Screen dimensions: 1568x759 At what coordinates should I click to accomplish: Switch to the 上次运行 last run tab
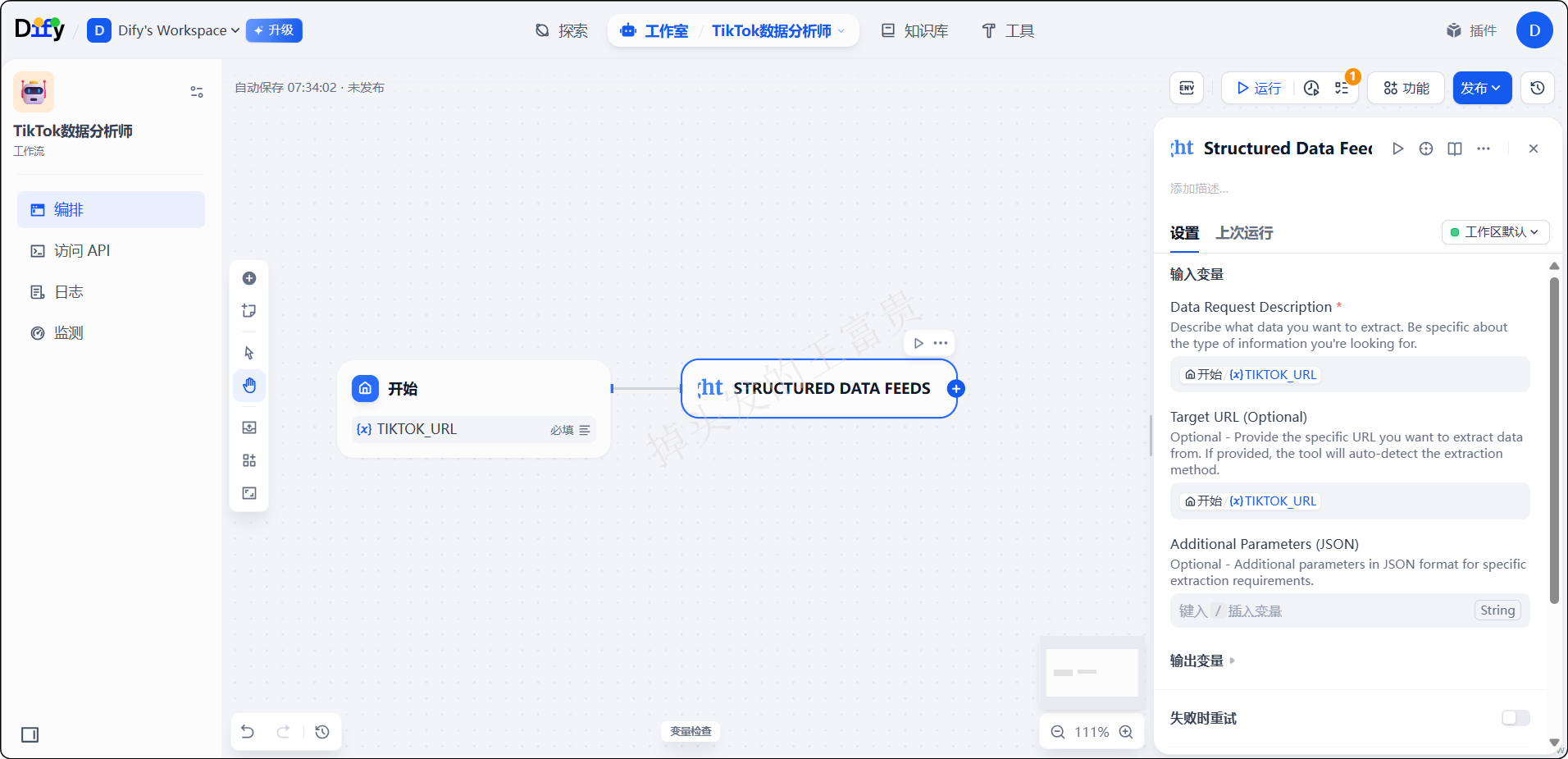[x=1244, y=233]
